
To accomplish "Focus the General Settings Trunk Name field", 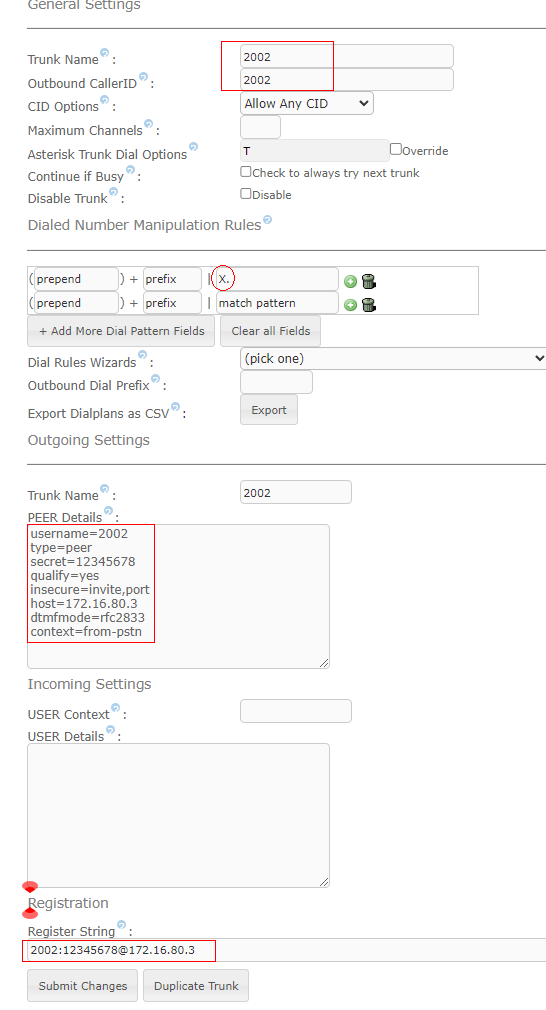I will (x=346, y=57).
